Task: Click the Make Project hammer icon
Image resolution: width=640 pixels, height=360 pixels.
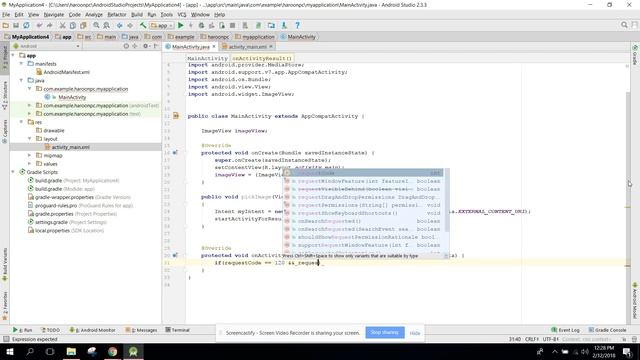Action: click(x=143, y=25)
